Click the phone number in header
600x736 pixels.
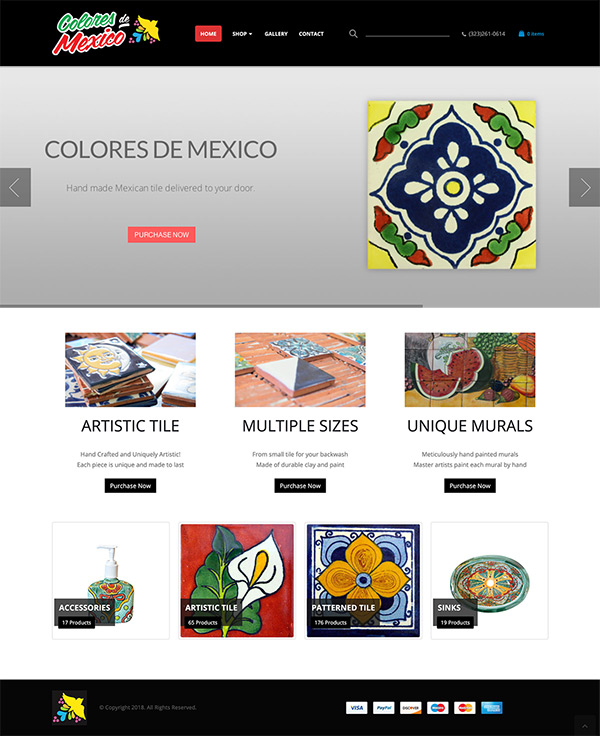(x=486, y=34)
